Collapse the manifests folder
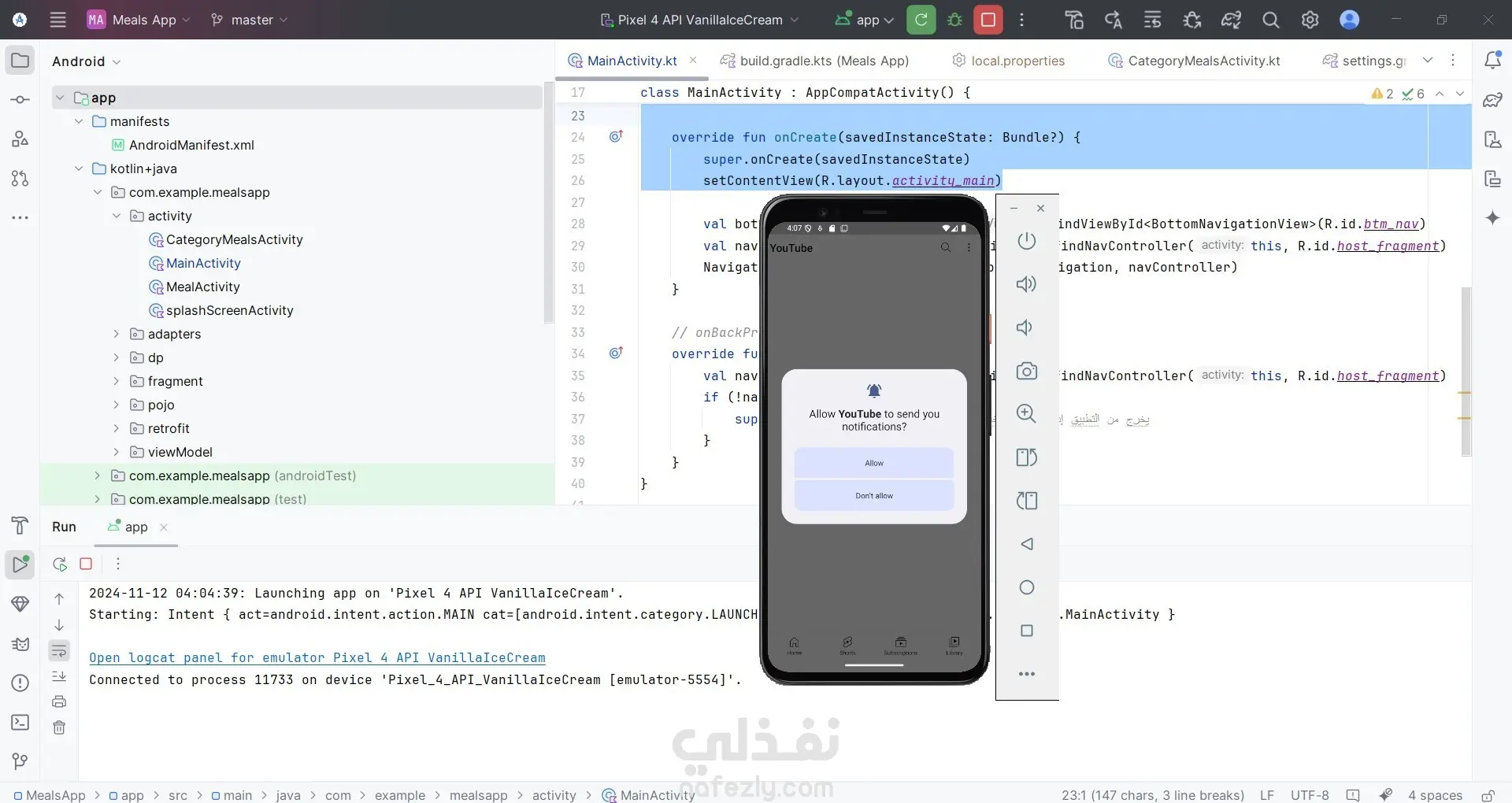The image size is (1512, 803). 79,121
